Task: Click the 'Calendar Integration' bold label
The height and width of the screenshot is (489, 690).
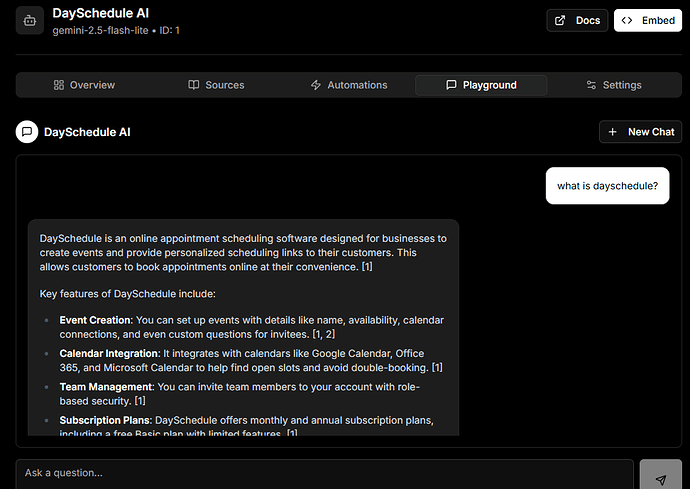Action: click(x=110, y=353)
